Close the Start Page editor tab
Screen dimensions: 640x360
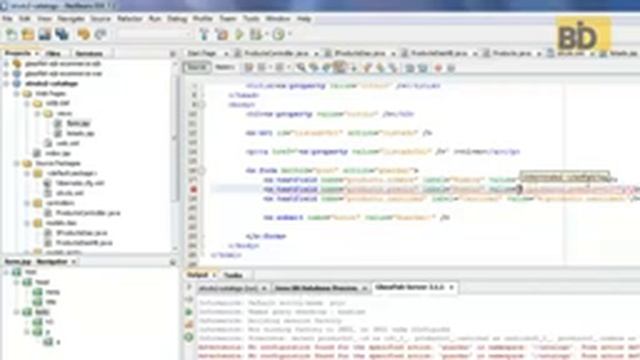pyautogui.click(x=226, y=54)
